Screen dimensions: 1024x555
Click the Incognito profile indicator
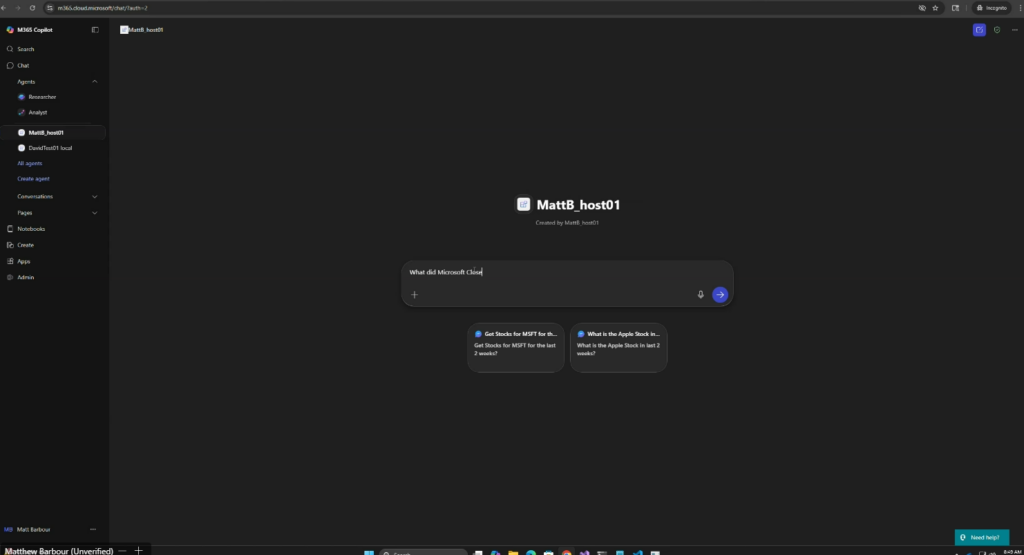tap(991, 8)
